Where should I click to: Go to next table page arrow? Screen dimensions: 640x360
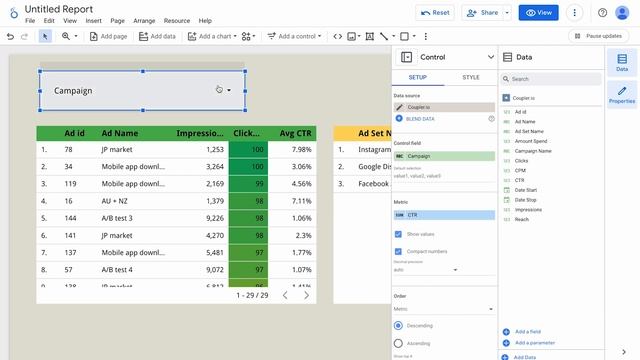pos(306,295)
